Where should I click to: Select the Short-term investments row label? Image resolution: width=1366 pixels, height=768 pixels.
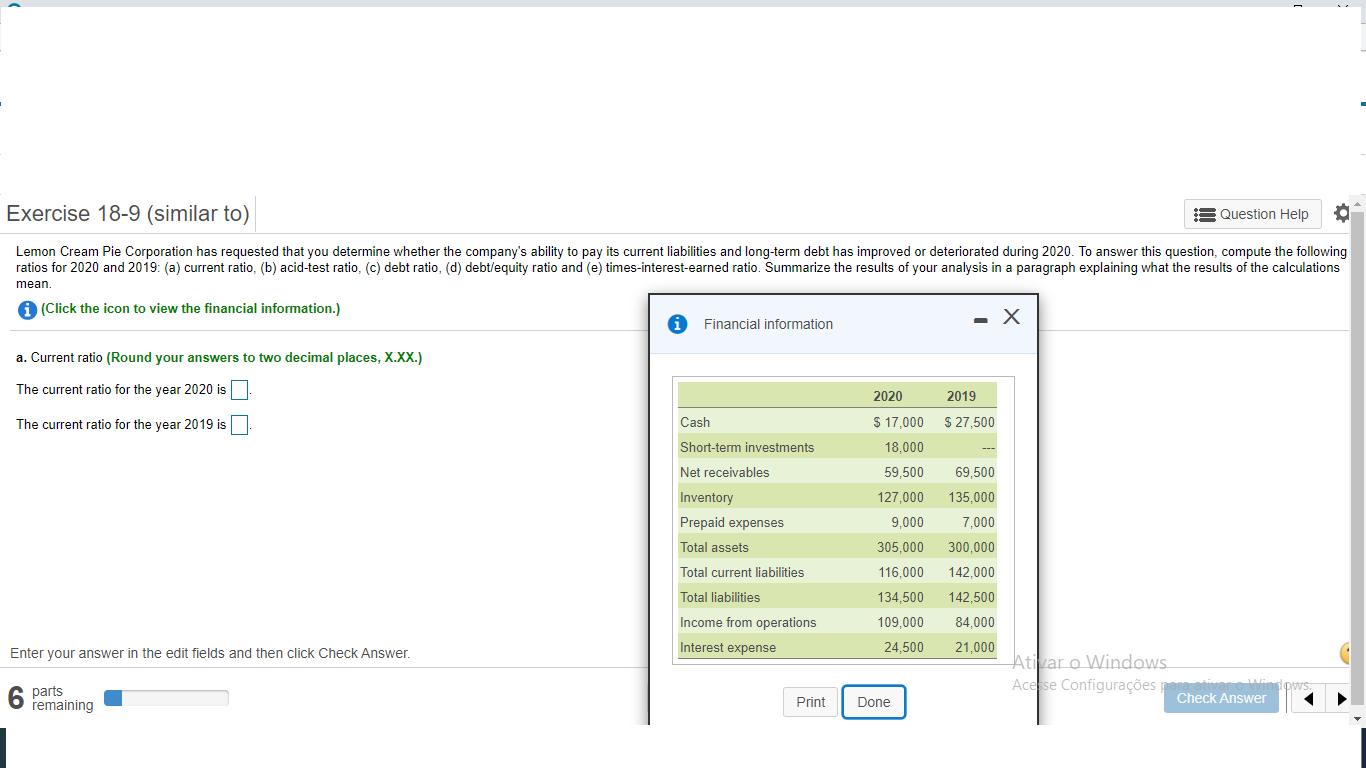tap(747, 447)
